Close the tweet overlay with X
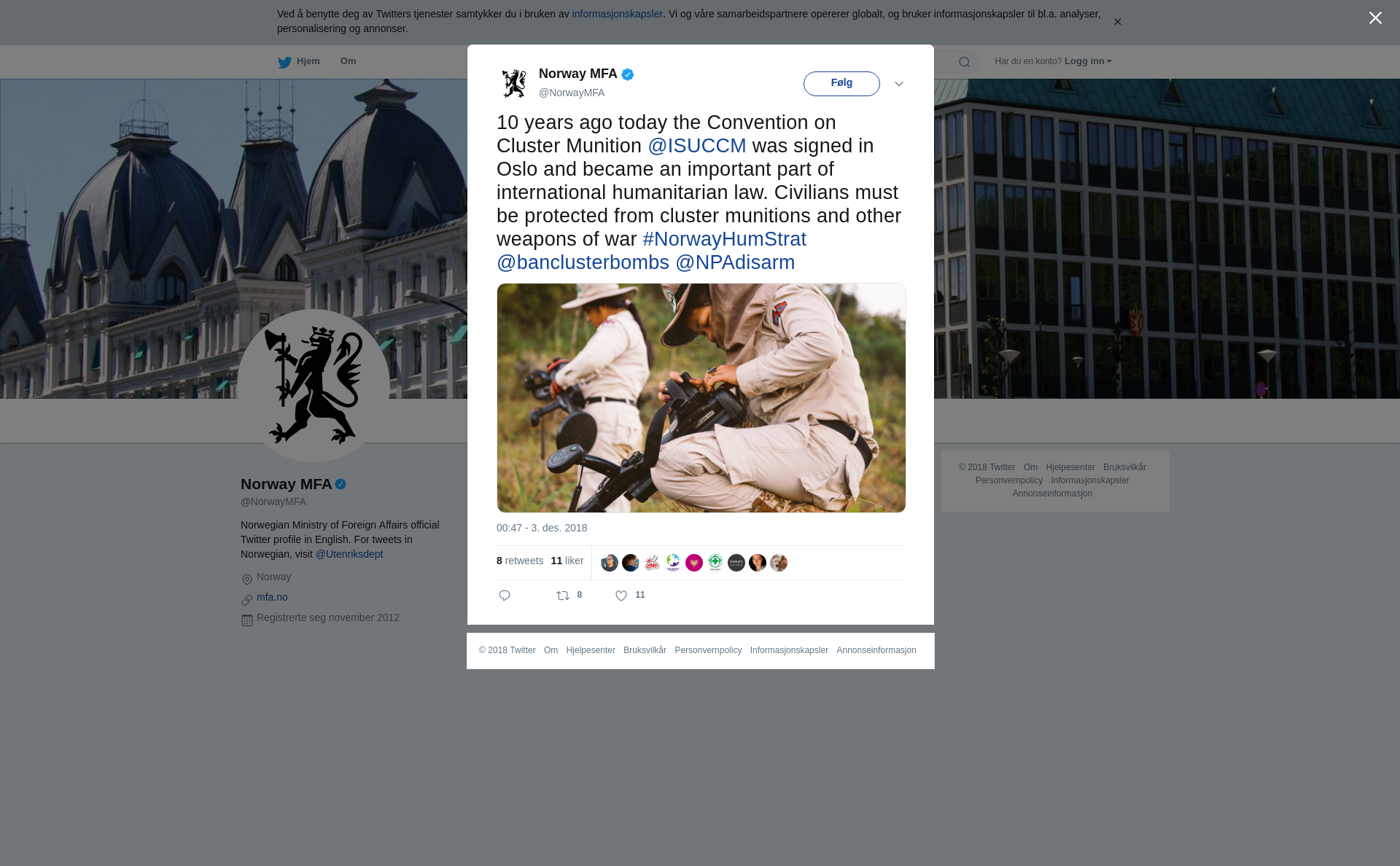The image size is (1400, 866). pos(1375,18)
